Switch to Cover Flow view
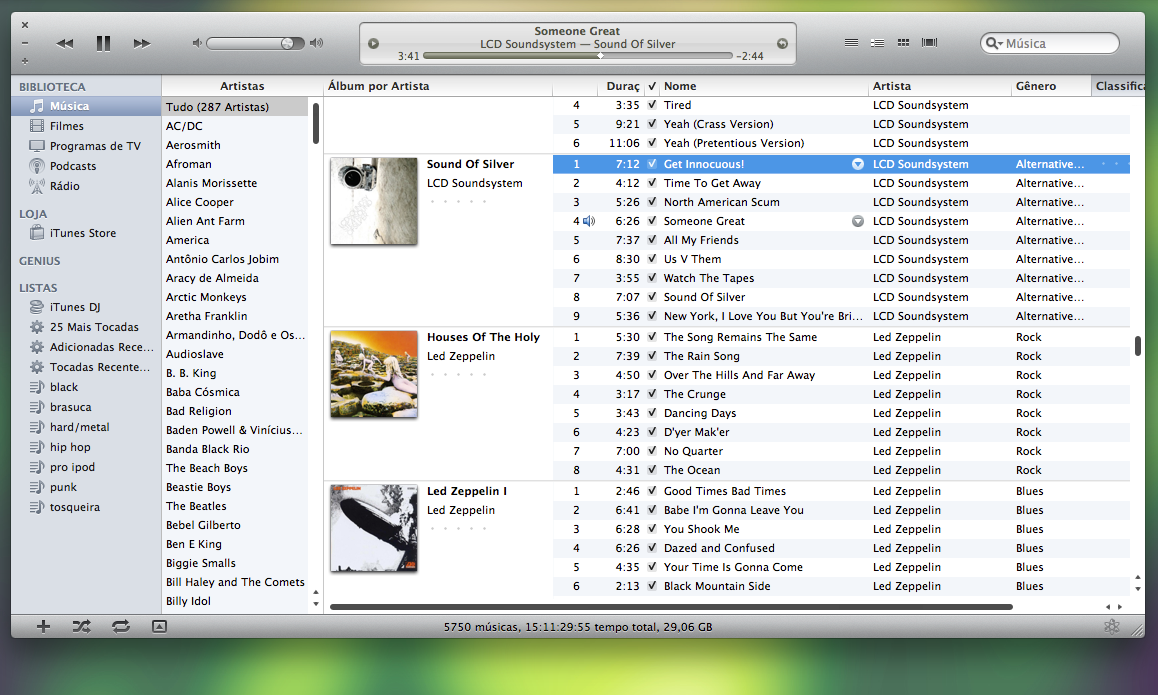This screenshot has width=1158, height=695. coord(929,43)
